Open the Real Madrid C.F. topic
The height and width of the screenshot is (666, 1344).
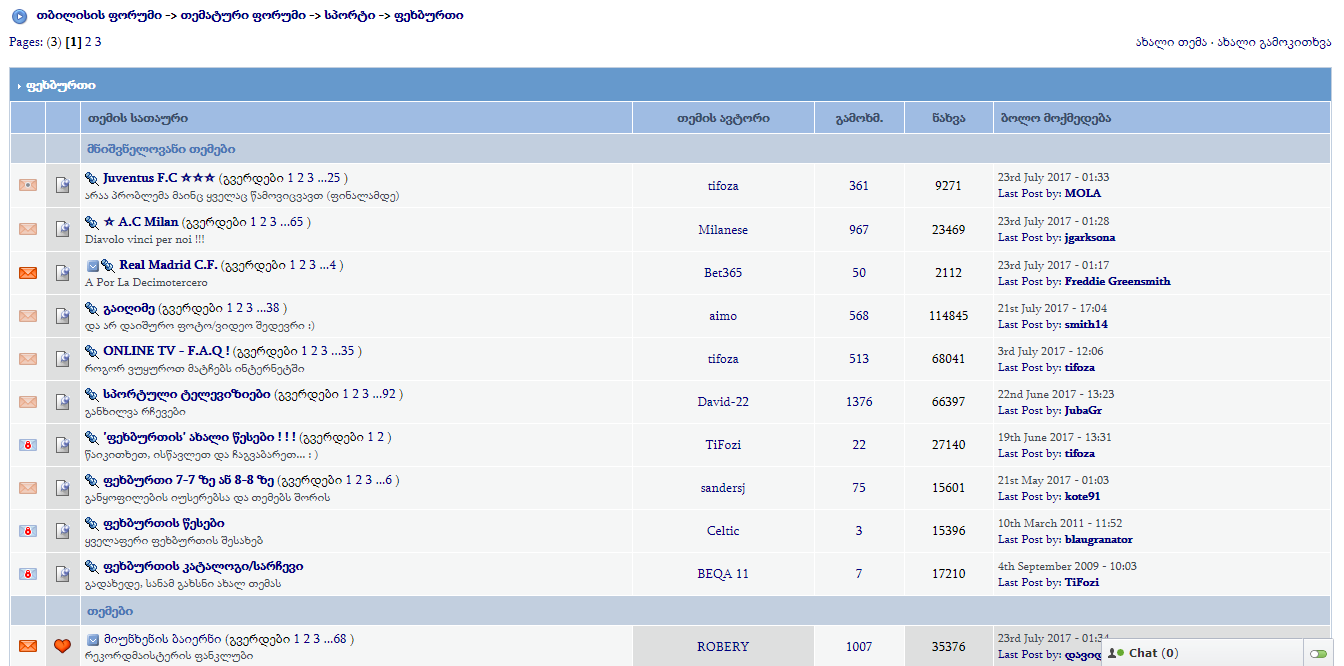pos(168,265)
